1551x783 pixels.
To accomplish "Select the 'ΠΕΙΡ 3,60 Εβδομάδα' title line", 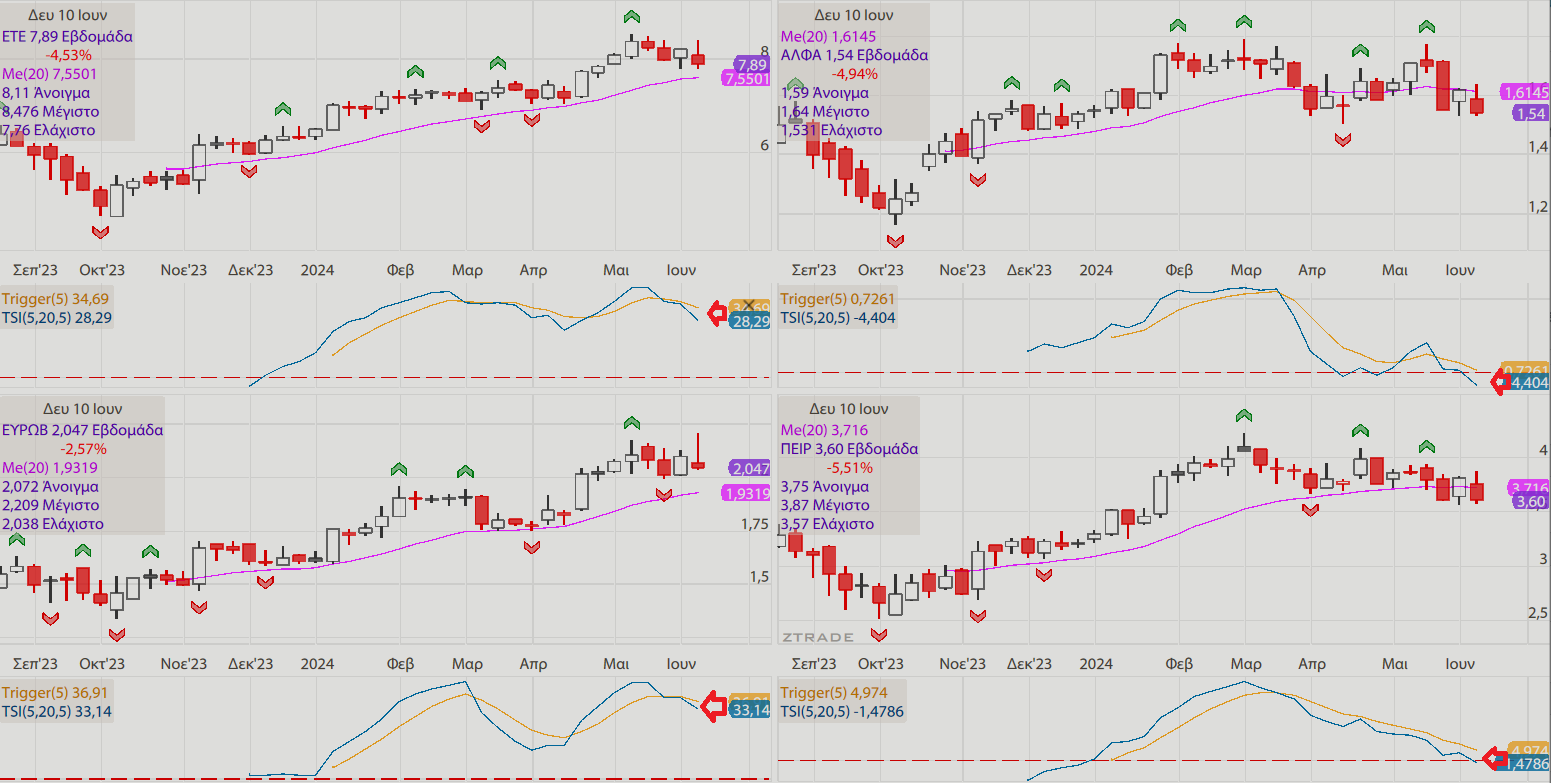I will tap(849, 449).
